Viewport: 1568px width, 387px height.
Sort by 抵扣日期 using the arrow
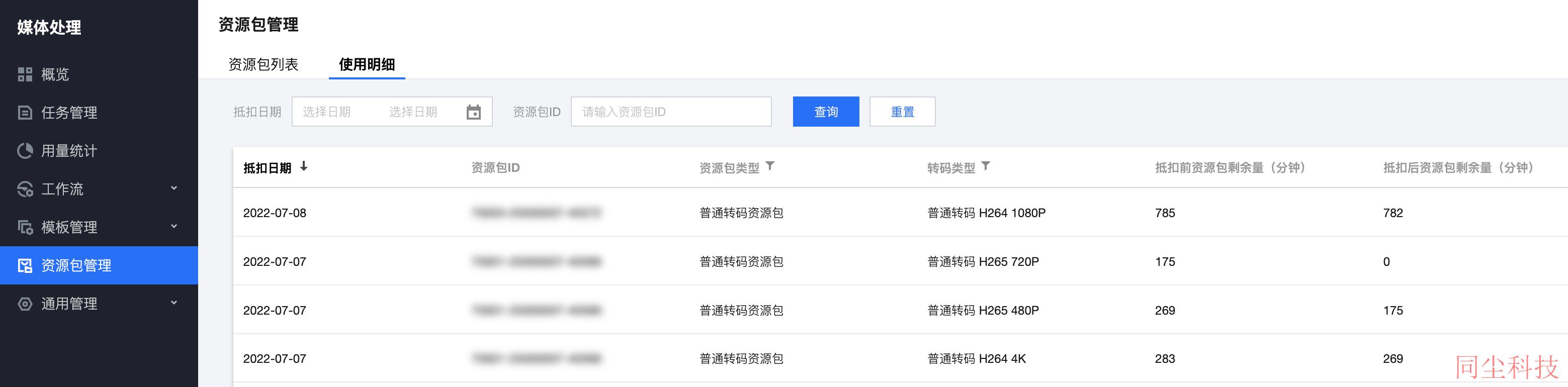click(x=304, y=166)
